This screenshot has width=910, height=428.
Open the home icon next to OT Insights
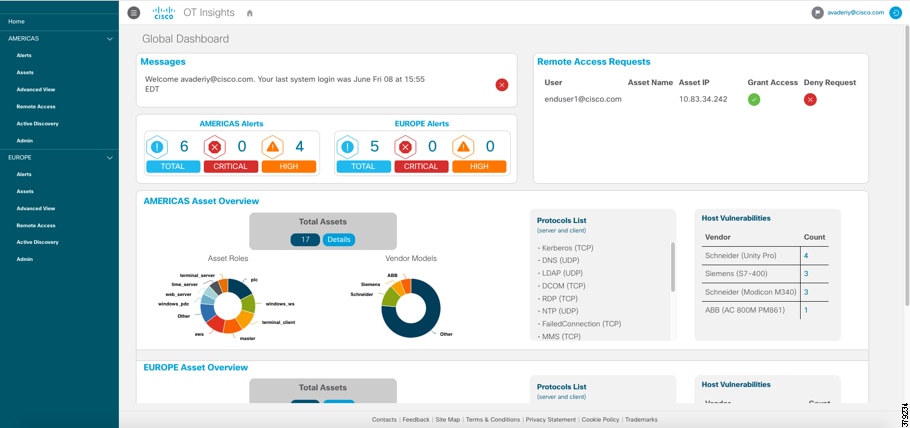(x=250, y=13)
